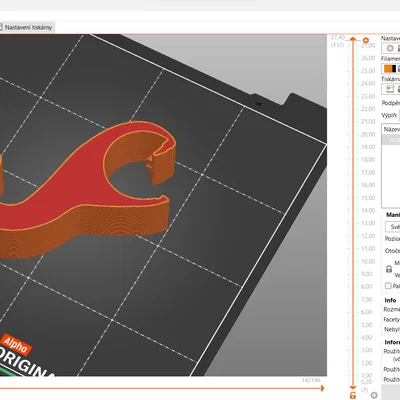Viewport: 400px width, 400px height.
Task: Click the printer settings tab icon
Action: click(x=1, y=27)
